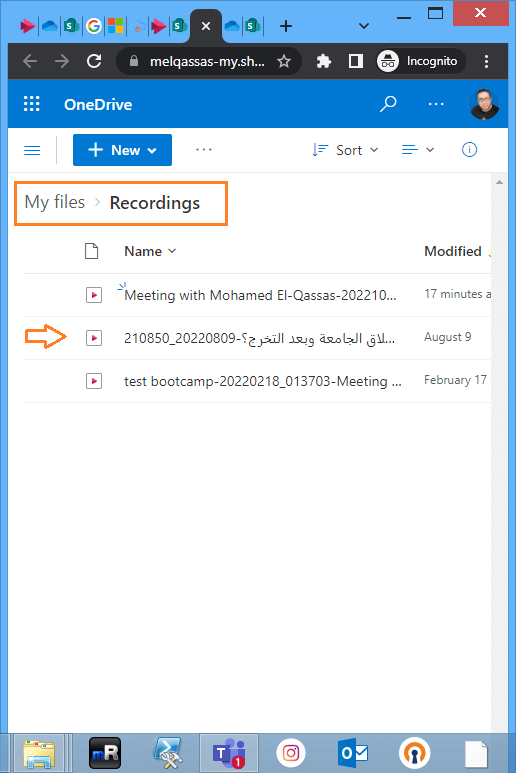Open the details pane info icon
Image resolution: width=516 pixels, height=773 pixels.
469,149
